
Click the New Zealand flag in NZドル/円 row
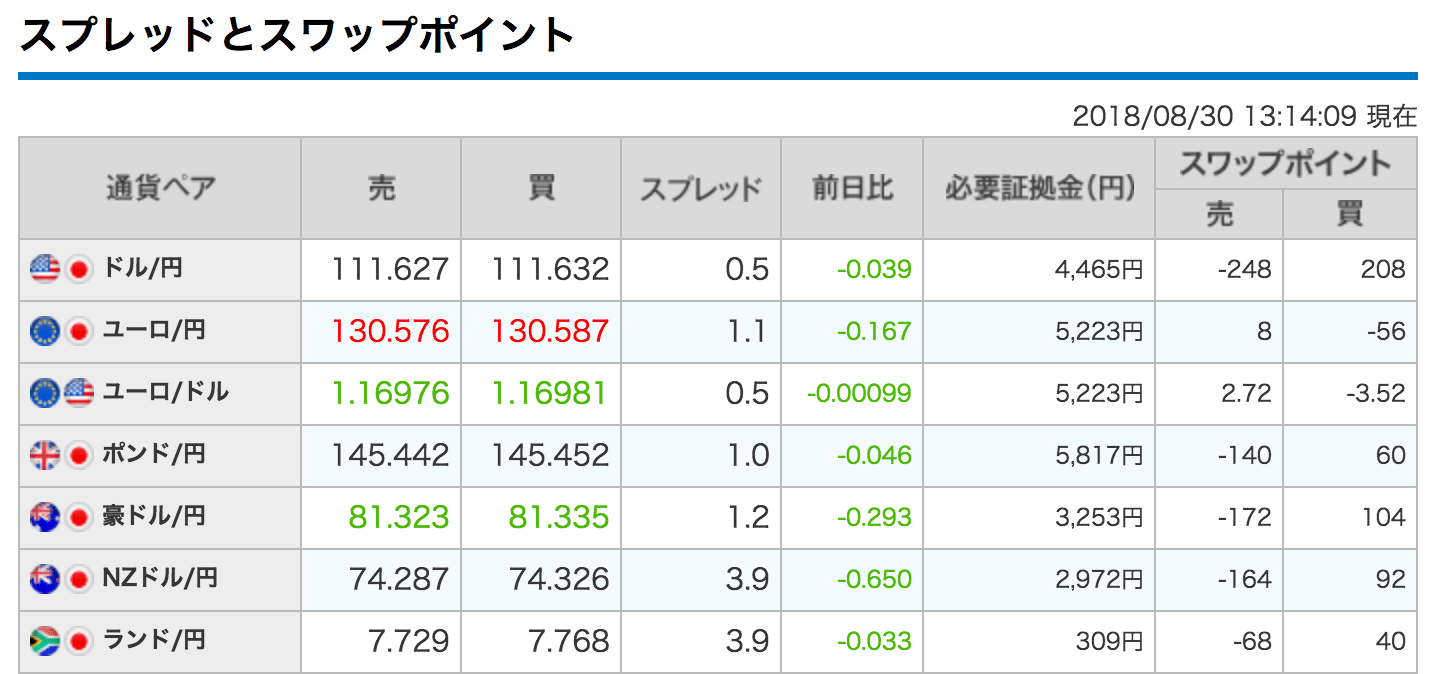45,579
